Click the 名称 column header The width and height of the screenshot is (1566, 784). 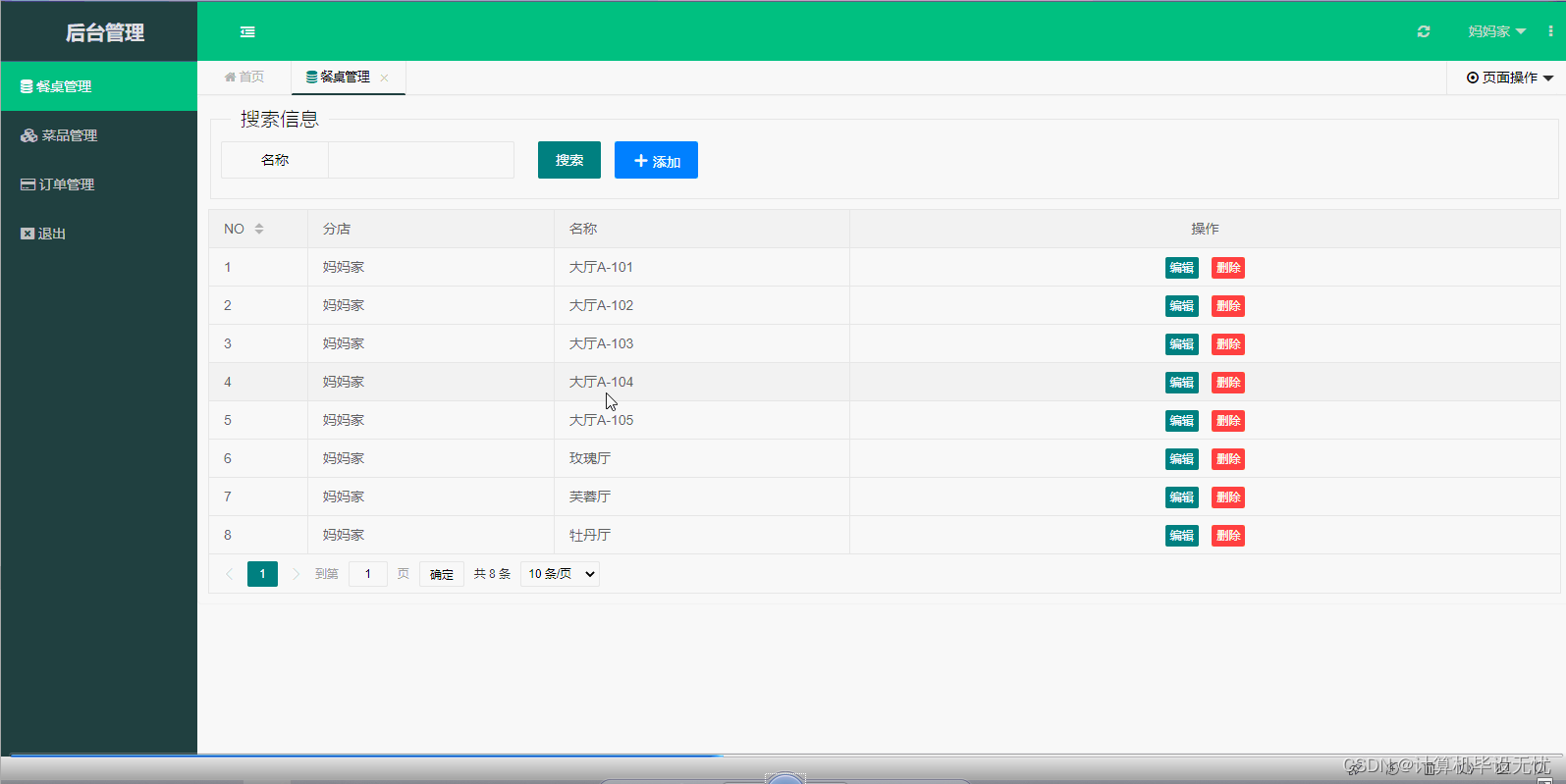pos(702,229)
